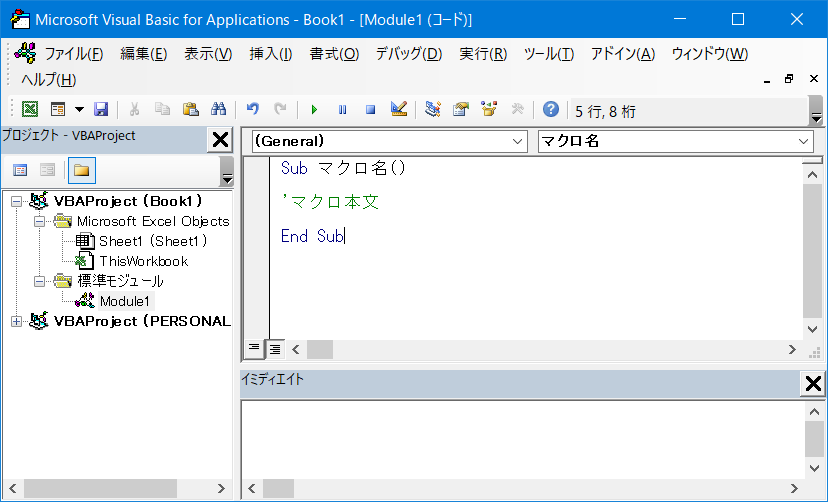This screenshot has height=502, width=828.
Task: Click the 5 行, 8 桁 position indicator
Action: 605,111
